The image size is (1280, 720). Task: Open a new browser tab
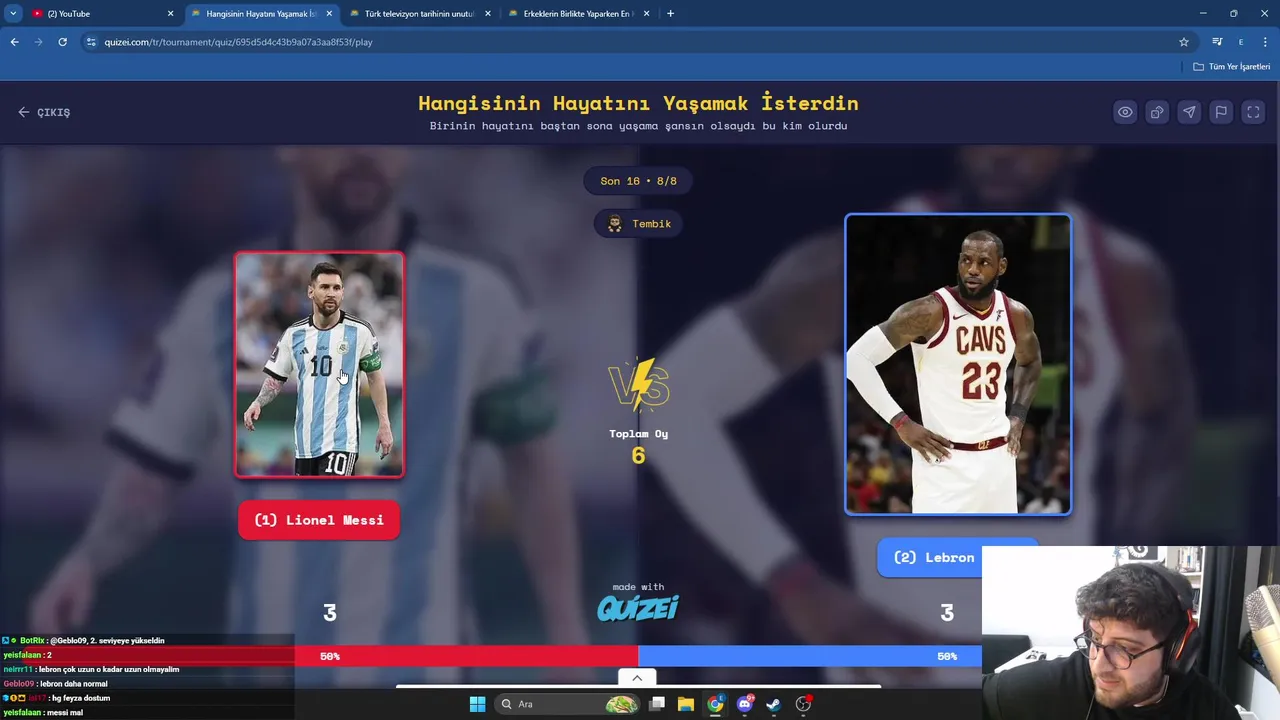pos(670,14)
